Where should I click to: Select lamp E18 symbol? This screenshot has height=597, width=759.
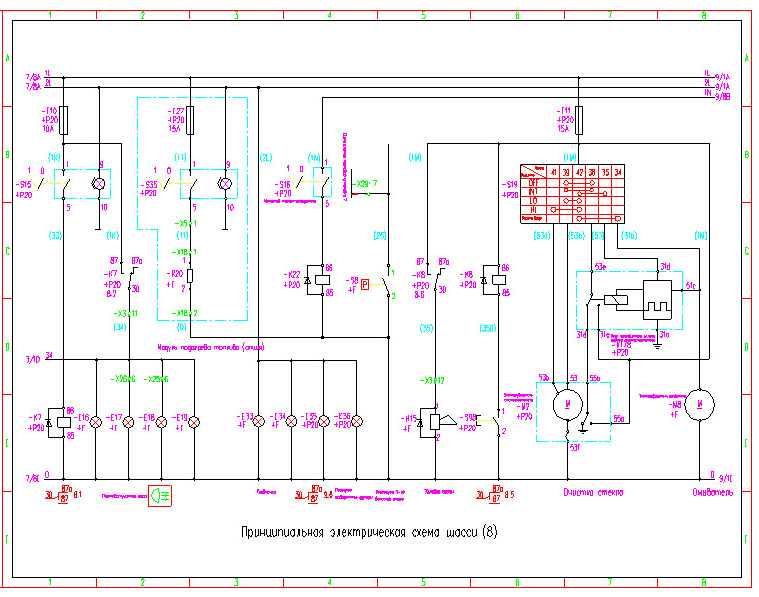161,422
